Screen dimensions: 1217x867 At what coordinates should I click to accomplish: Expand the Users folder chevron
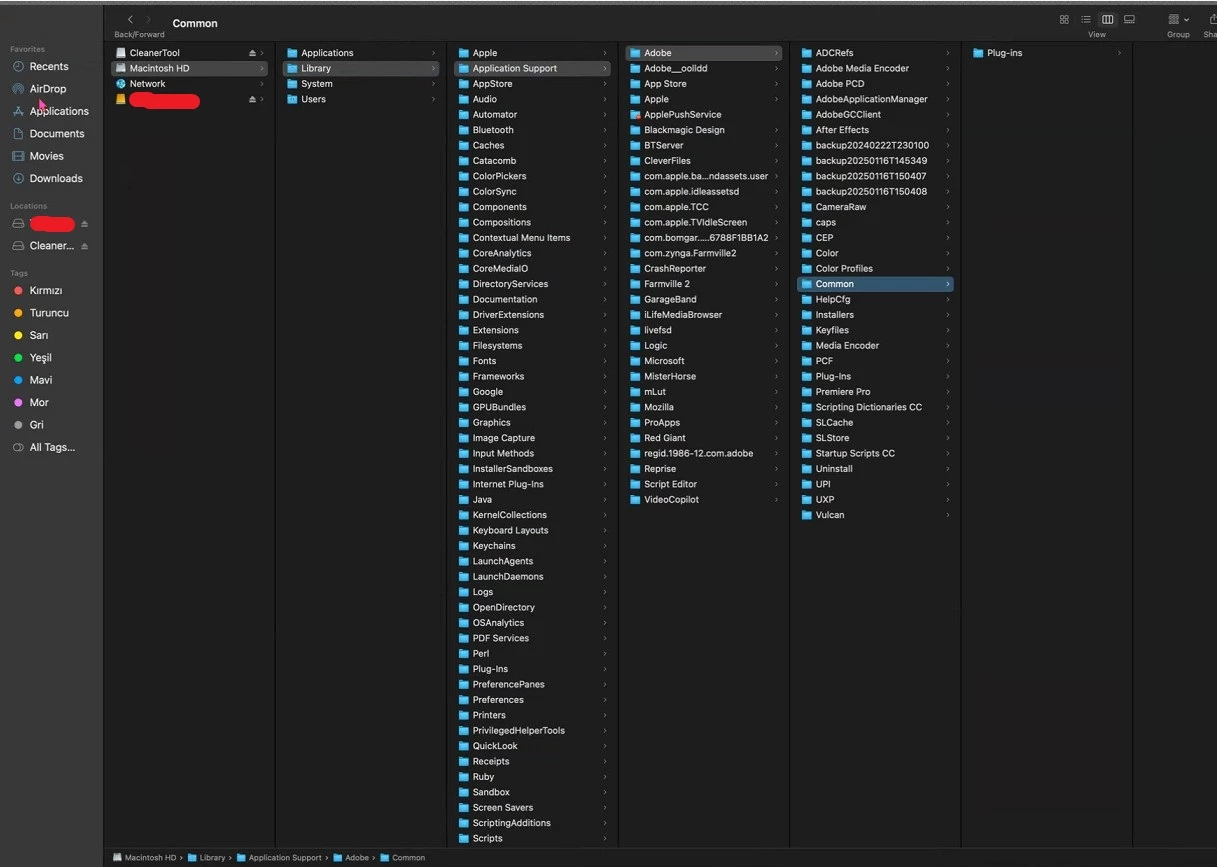433,99
